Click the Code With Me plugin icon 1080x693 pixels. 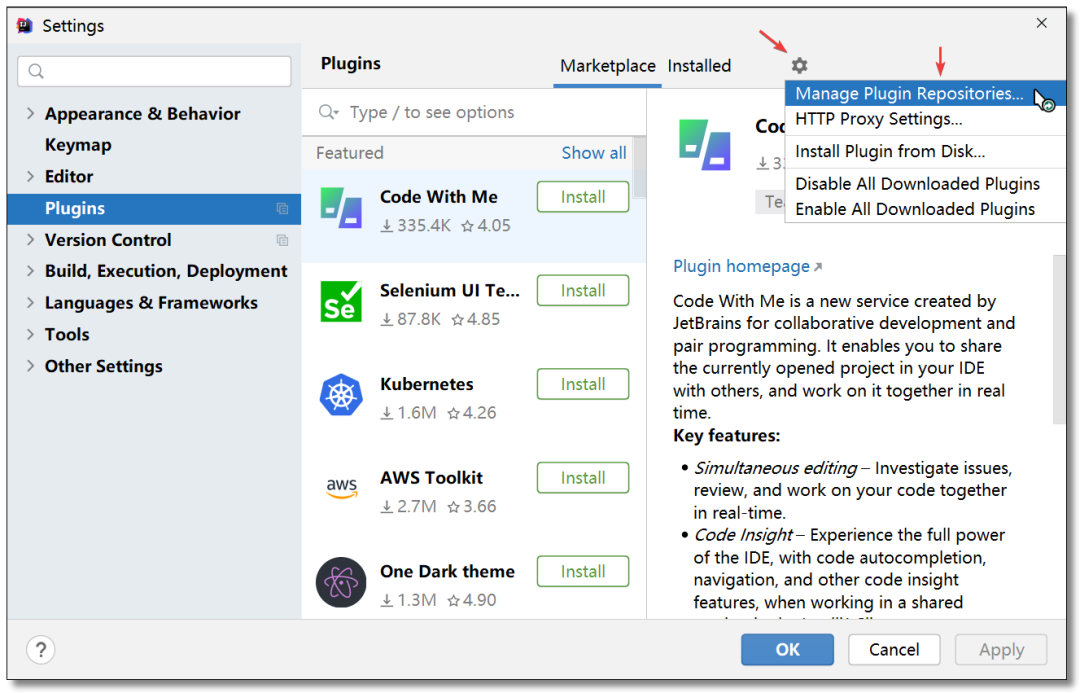point(341,208)
